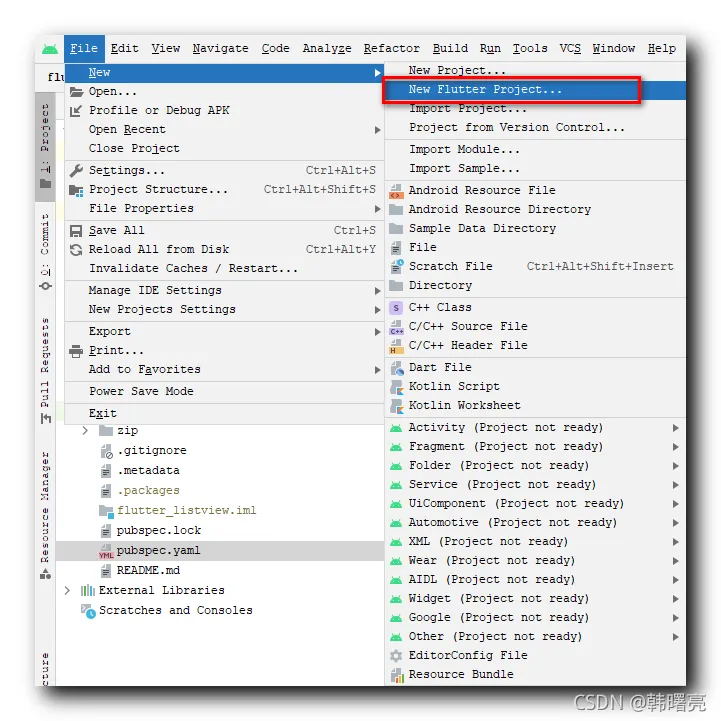This screenshot has height=721, width=721.
Task: Choose Import Sample entry
Action: coord(535,169)
